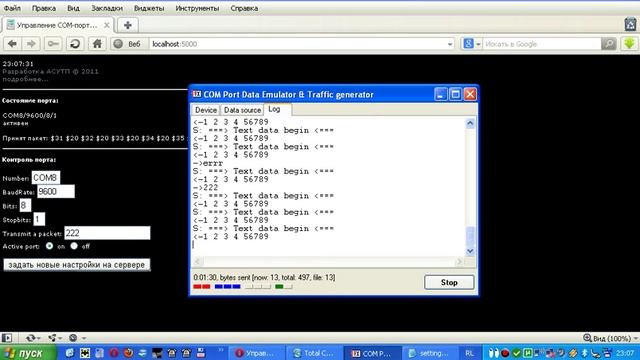Viewport: 640px width, 360px height.
Task: Click the Искать в Google search field
Action: point(542,44)
